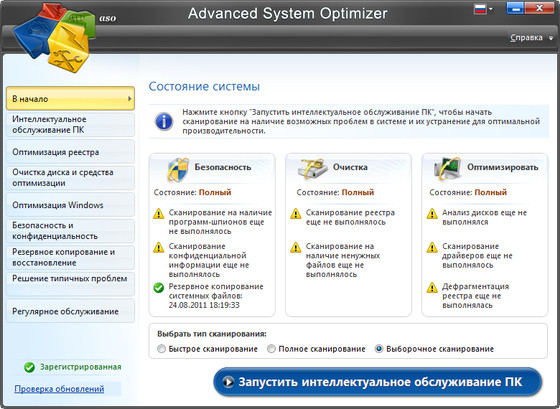Select В начало in sidebar
This screenshot has width=560, height=409.
[70, 99]
